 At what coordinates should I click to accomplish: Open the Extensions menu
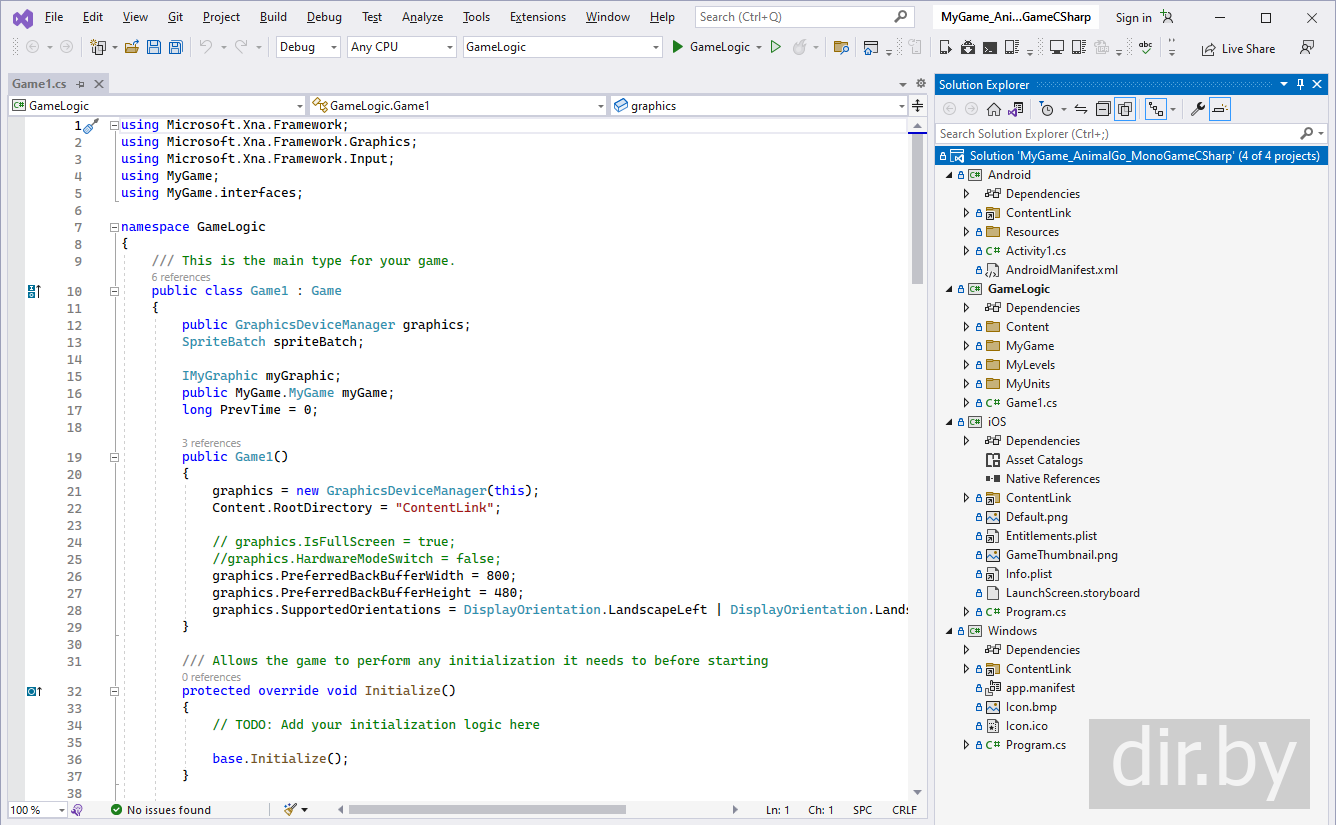point(537,17)
